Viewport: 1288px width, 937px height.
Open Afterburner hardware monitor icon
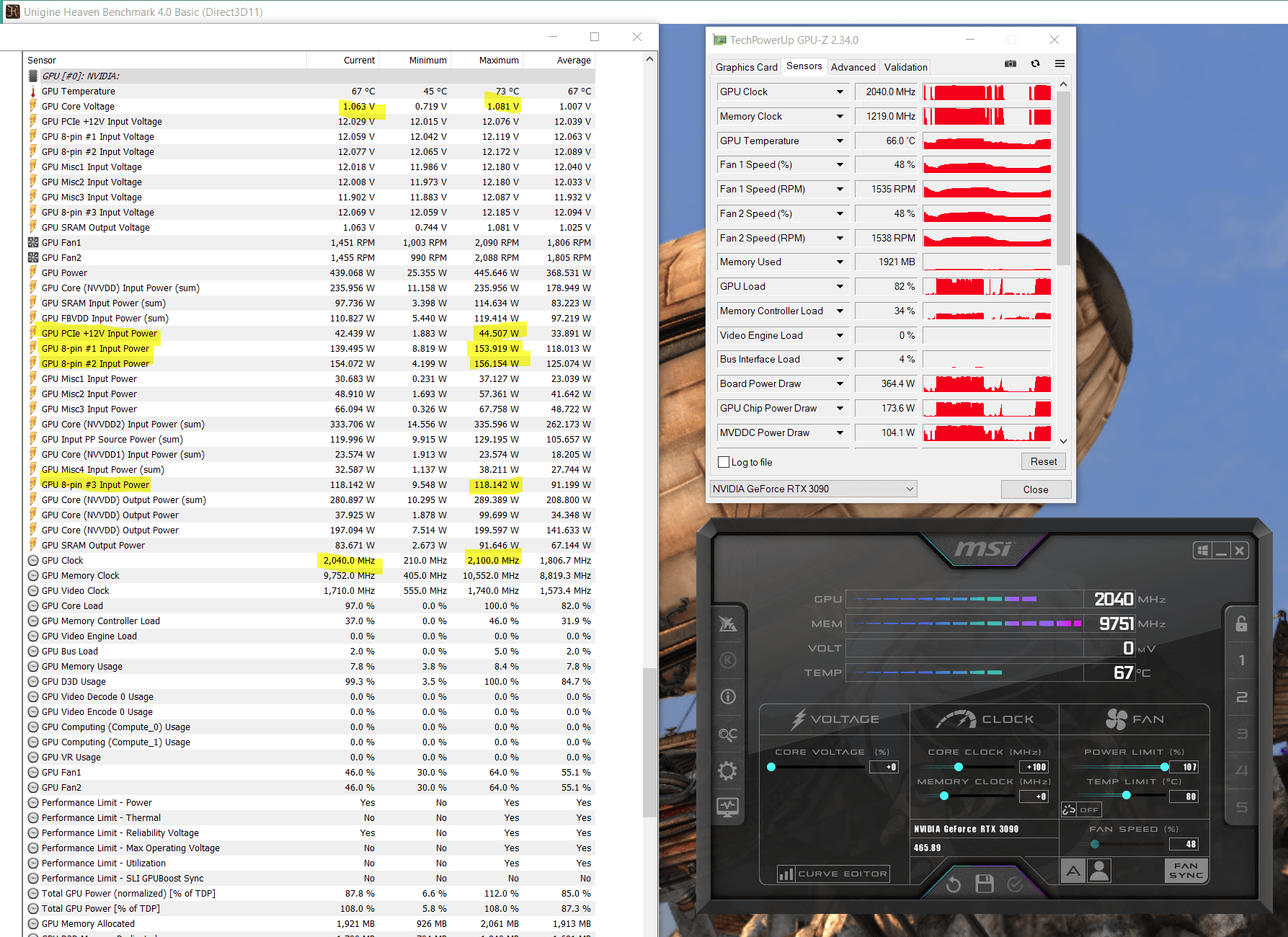[728, 807]
